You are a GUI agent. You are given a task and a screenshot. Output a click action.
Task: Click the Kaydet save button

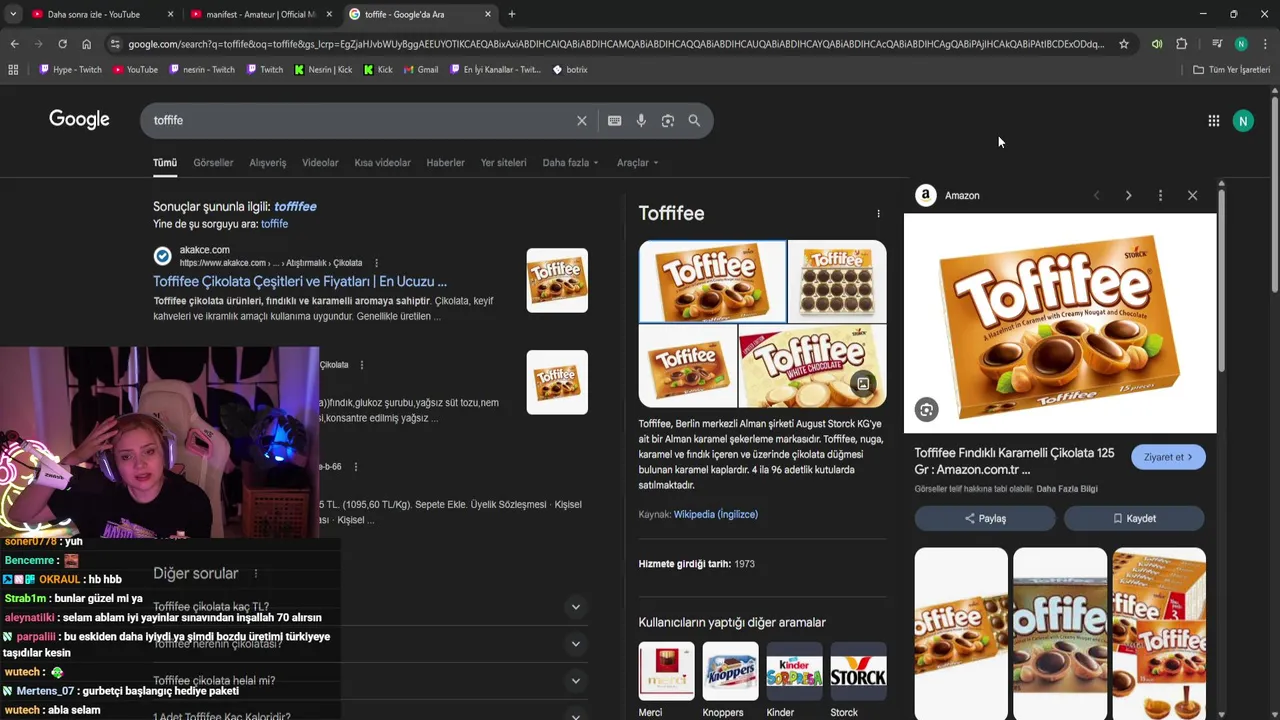(1134, 519)
